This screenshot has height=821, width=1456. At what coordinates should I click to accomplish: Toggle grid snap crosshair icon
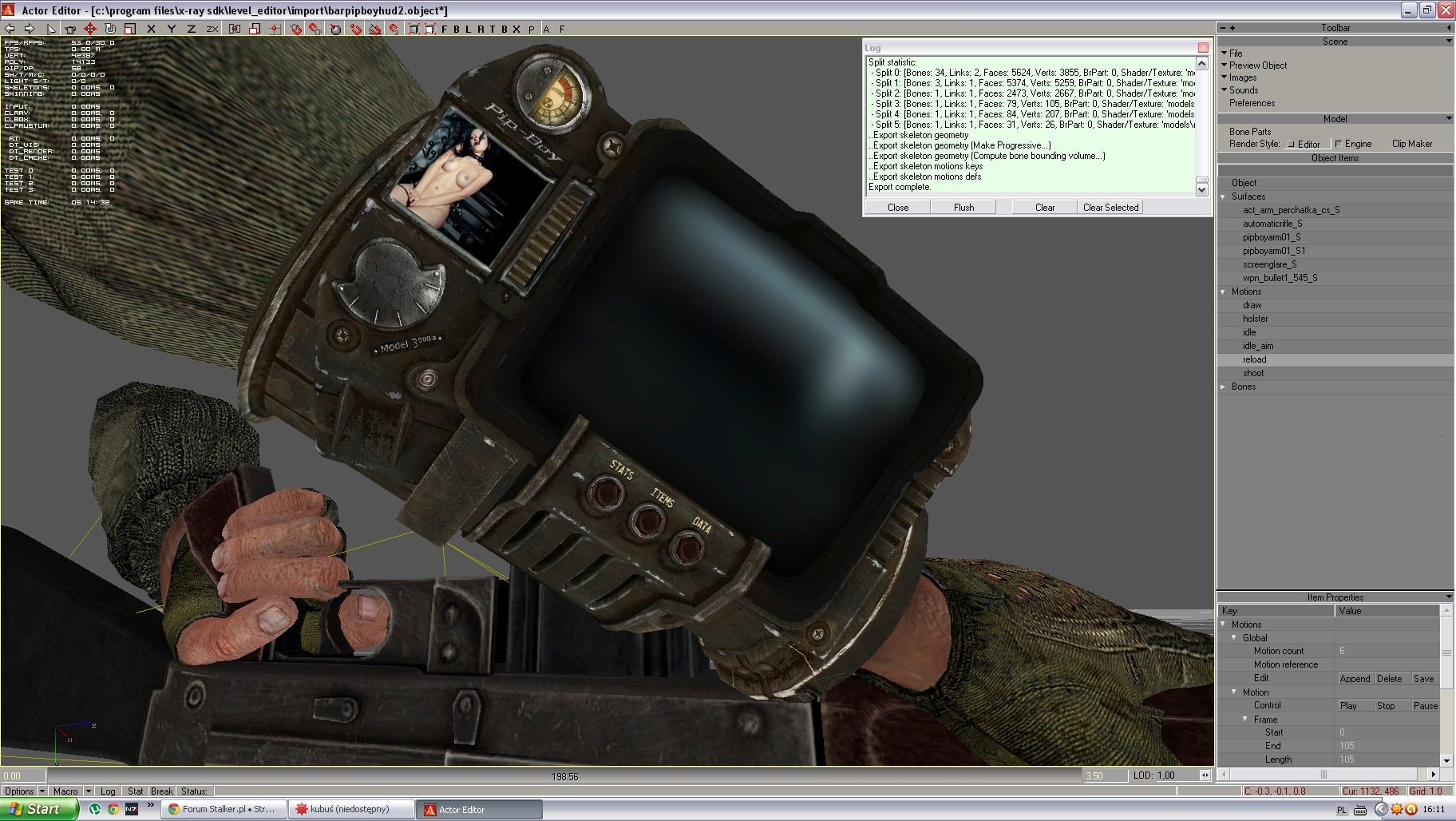point(275,29)
